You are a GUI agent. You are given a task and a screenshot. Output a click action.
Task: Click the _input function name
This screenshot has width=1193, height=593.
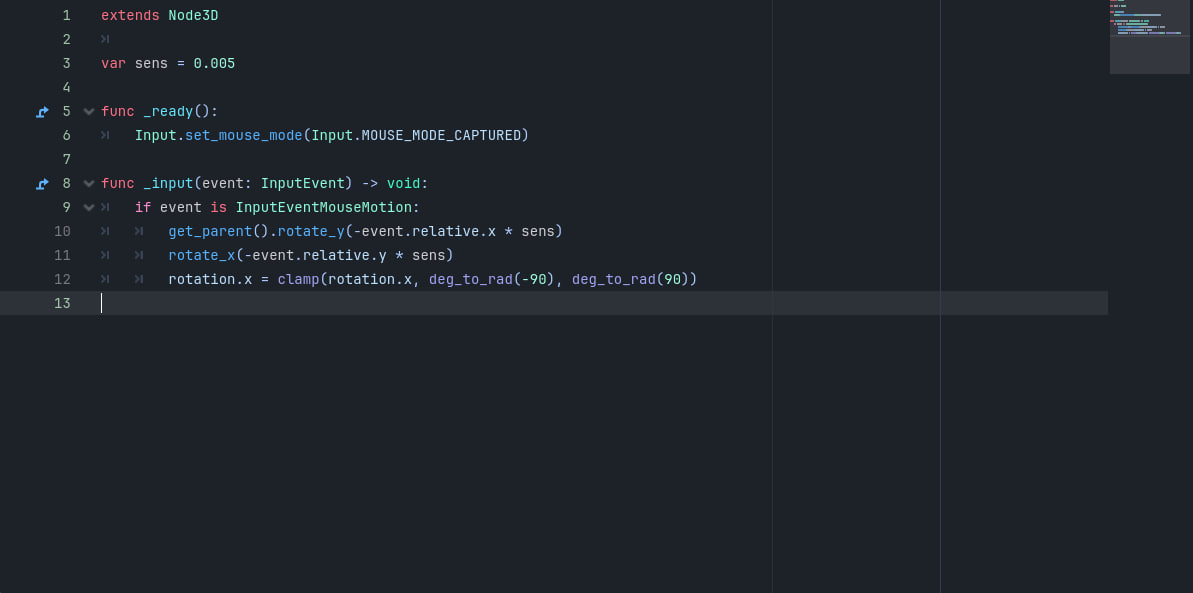168,183
